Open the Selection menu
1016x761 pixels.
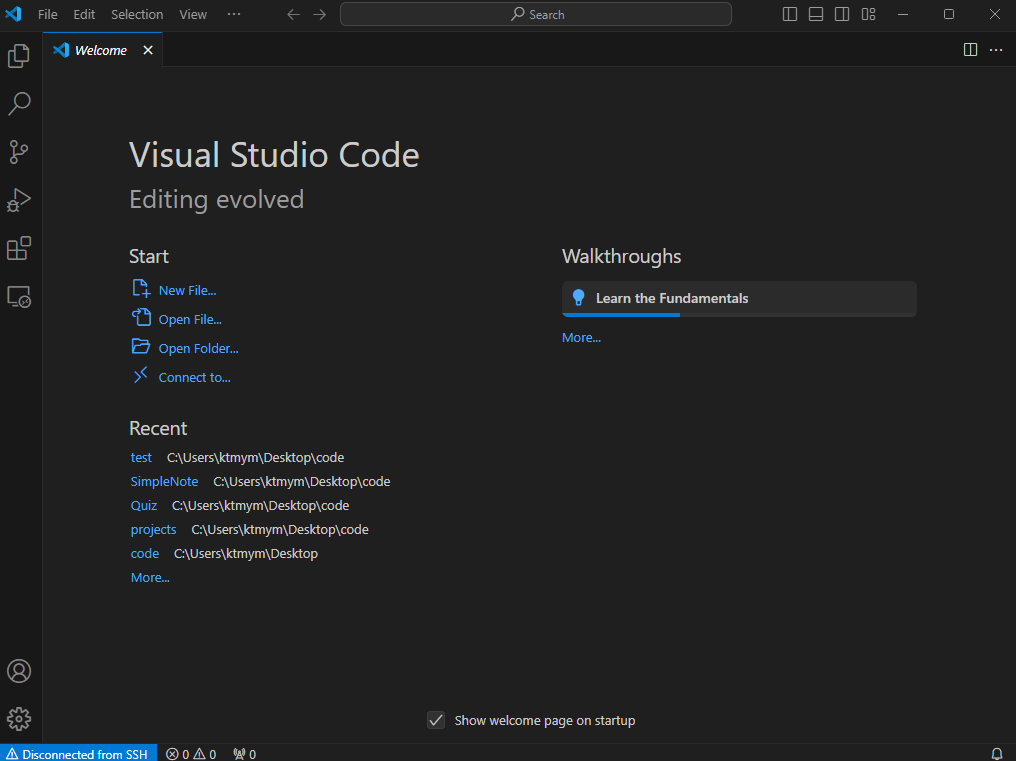click(137, 14)
